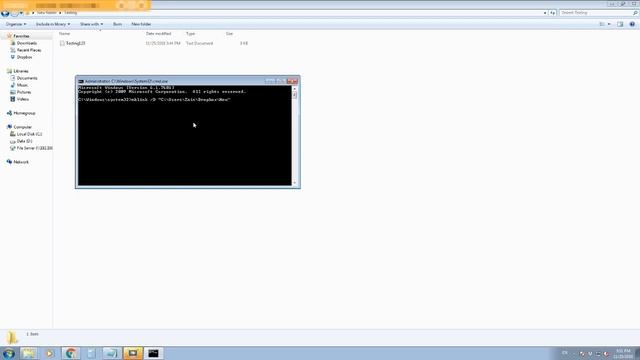Close the Command Prompt window
This screenshot has height=360, width=640.
292,81
